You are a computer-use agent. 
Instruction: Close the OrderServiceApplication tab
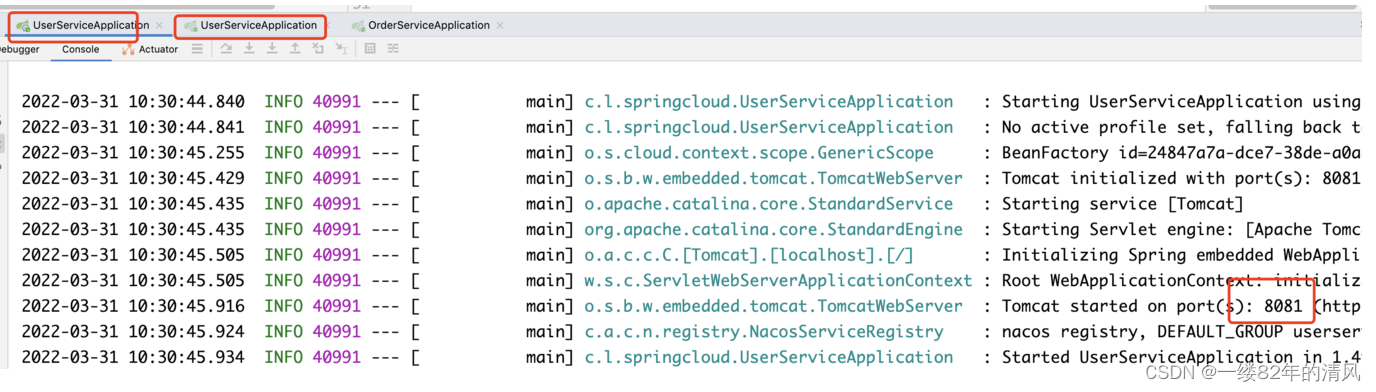(500, 25)
